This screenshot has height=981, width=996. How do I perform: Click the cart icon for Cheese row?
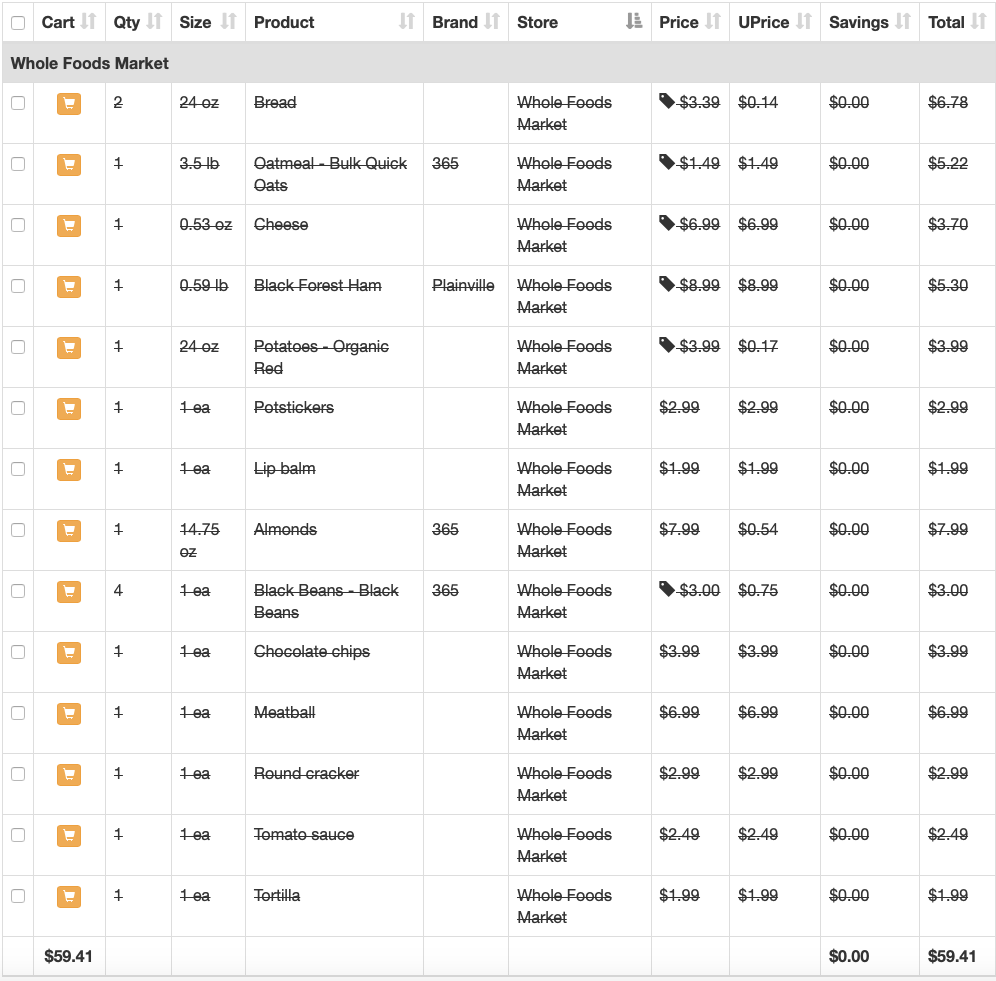69,226
